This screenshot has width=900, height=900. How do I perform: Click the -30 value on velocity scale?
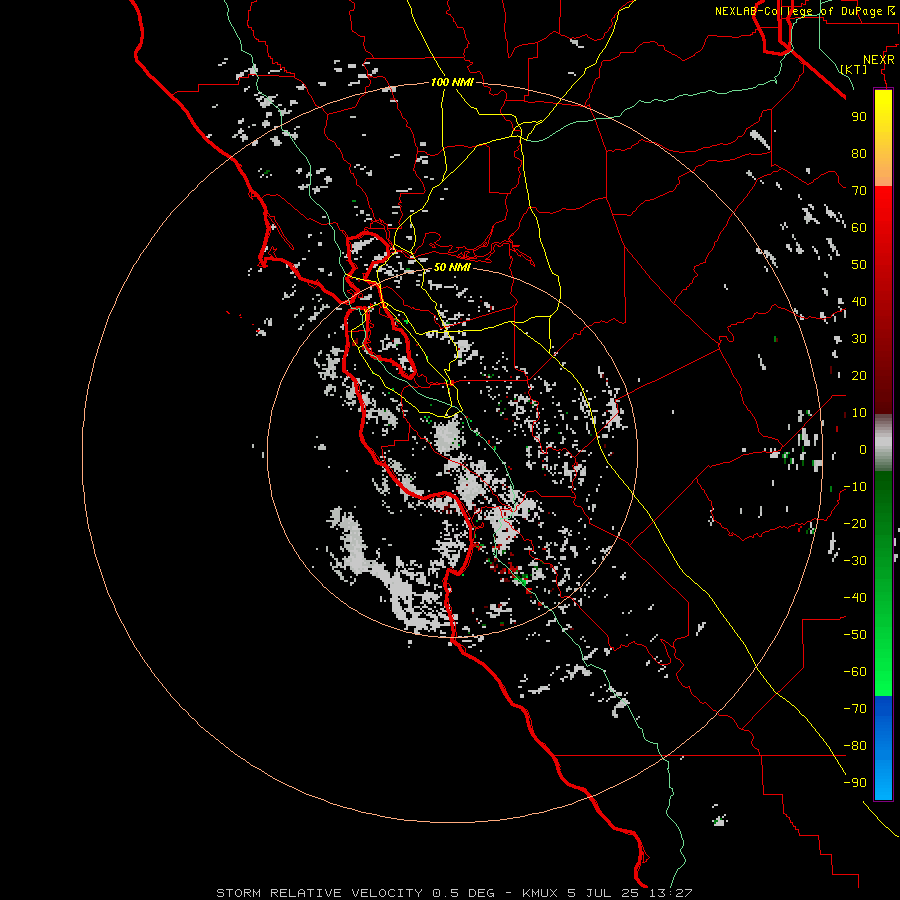[855, 561]
